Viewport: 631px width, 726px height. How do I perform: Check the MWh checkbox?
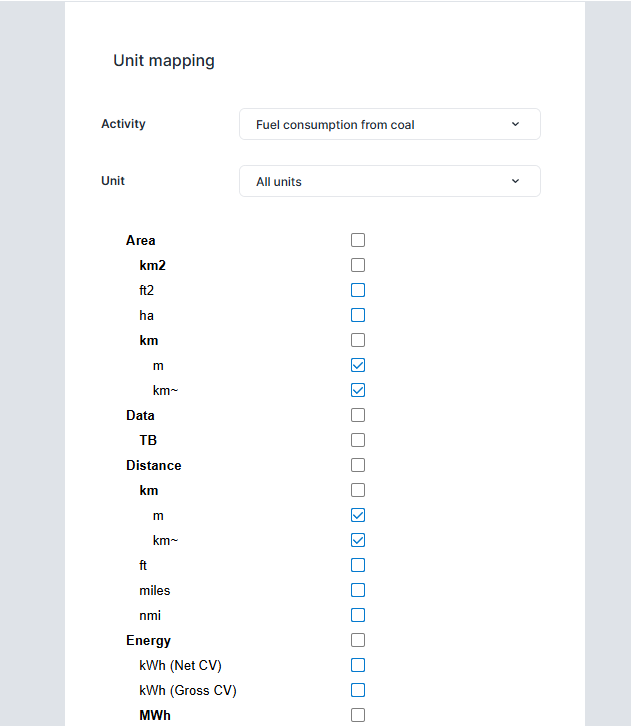click(x=358, y=715)
